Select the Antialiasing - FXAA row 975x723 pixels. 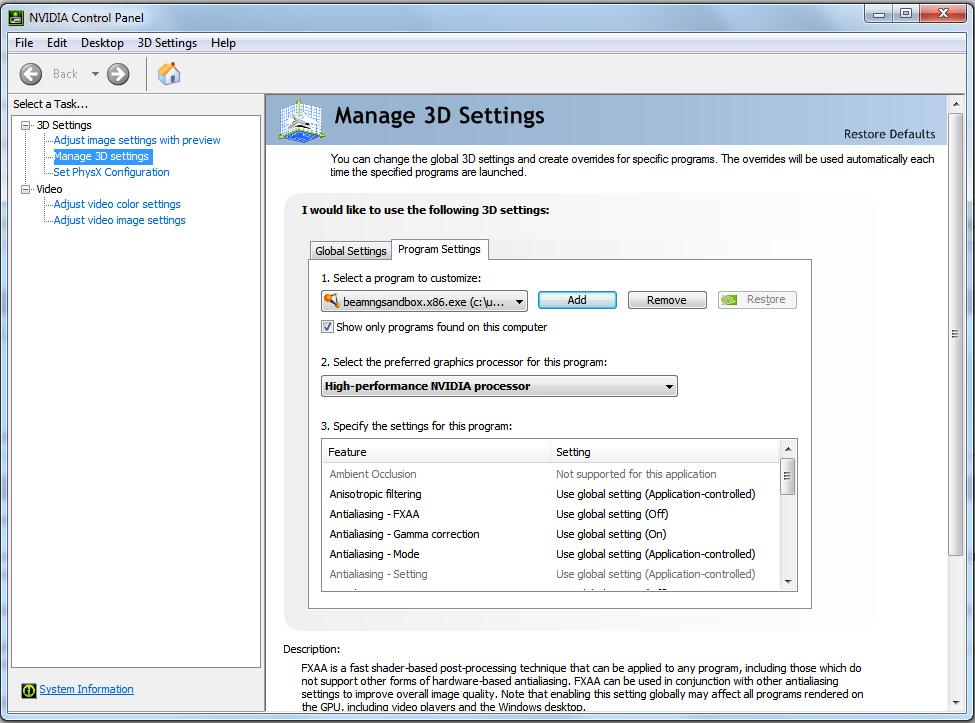550,514
